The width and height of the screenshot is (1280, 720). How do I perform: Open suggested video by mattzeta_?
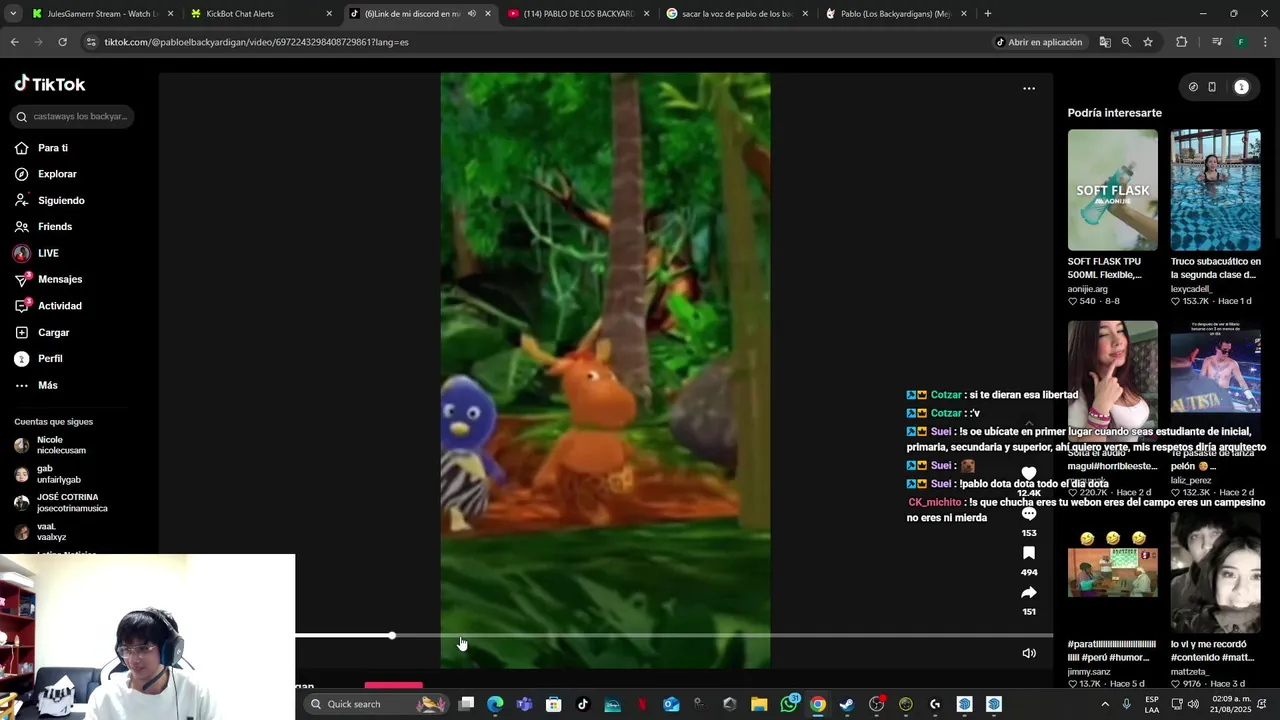point(1215,574)
